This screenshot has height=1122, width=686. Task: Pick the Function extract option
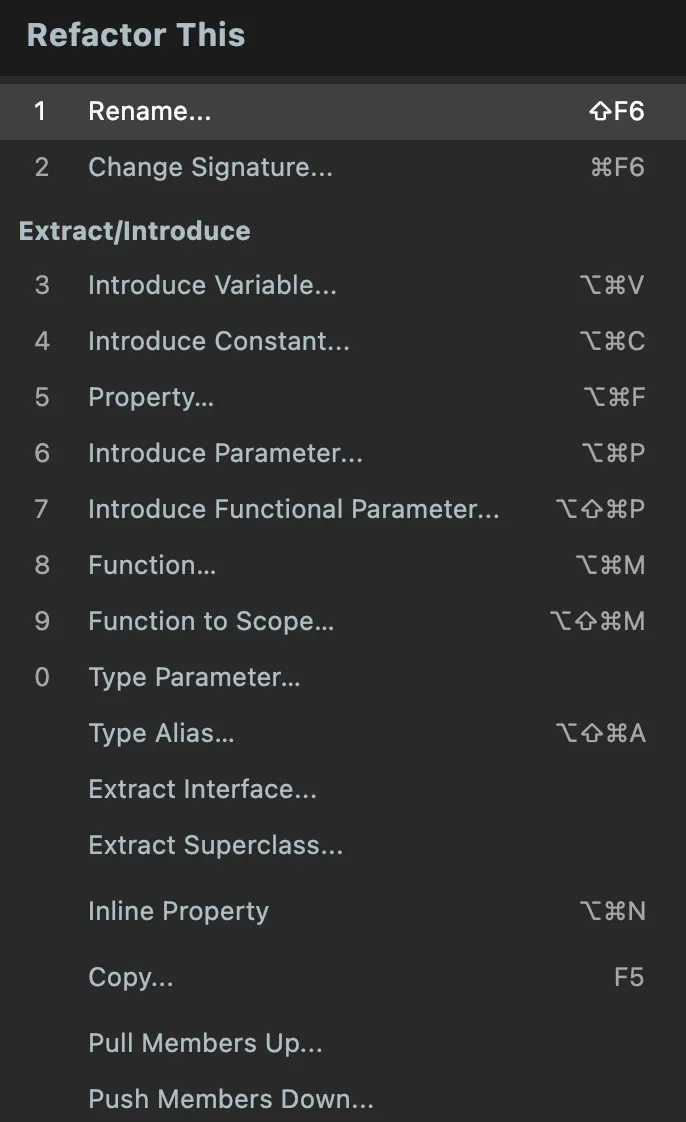point(152,565)
